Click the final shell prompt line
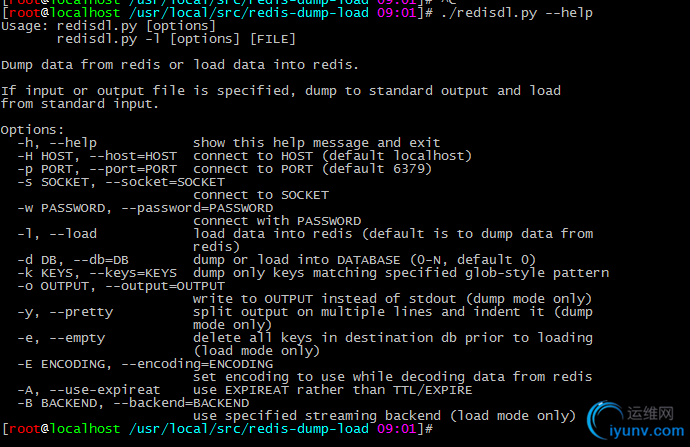The height and width of the screenshot is (447, 690). coord(218,429)
